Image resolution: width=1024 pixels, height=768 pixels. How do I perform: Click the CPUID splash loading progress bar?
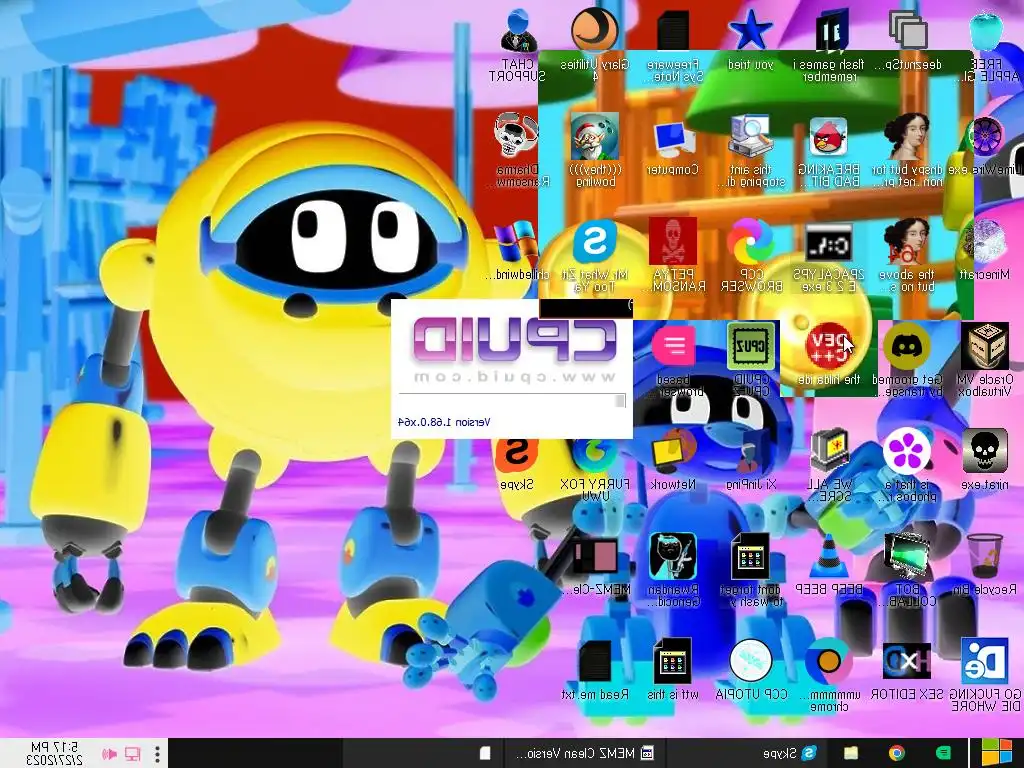[513, 400]
